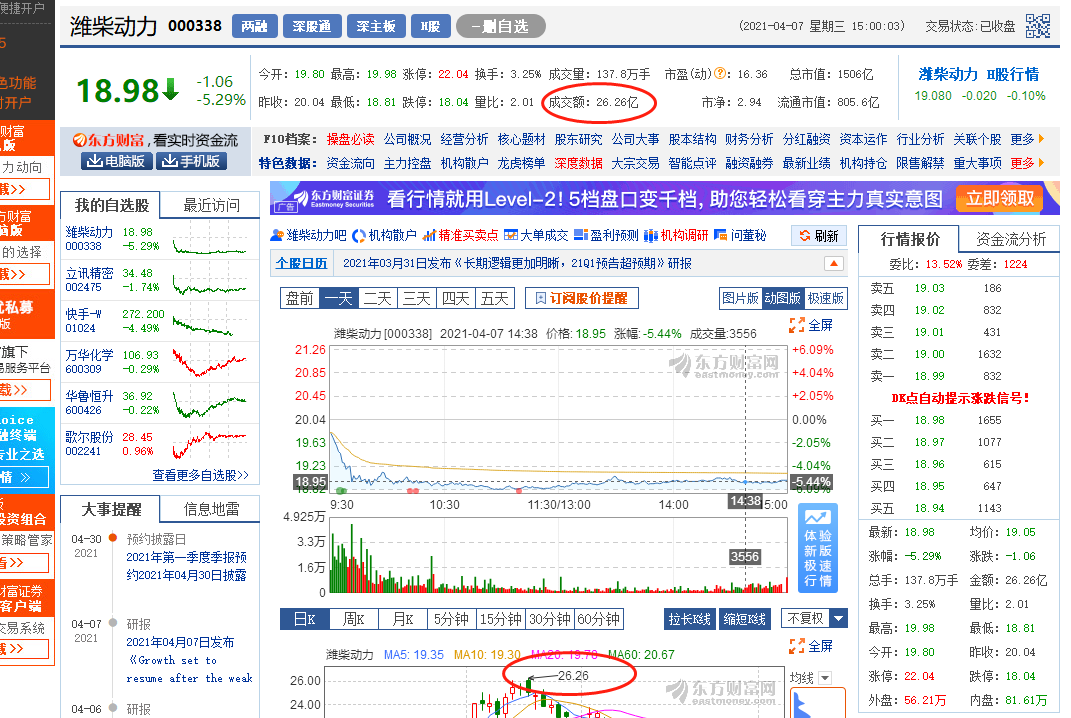Click the 刷新 refresh button
This screenshot has height=718, width=1071.
819,236
